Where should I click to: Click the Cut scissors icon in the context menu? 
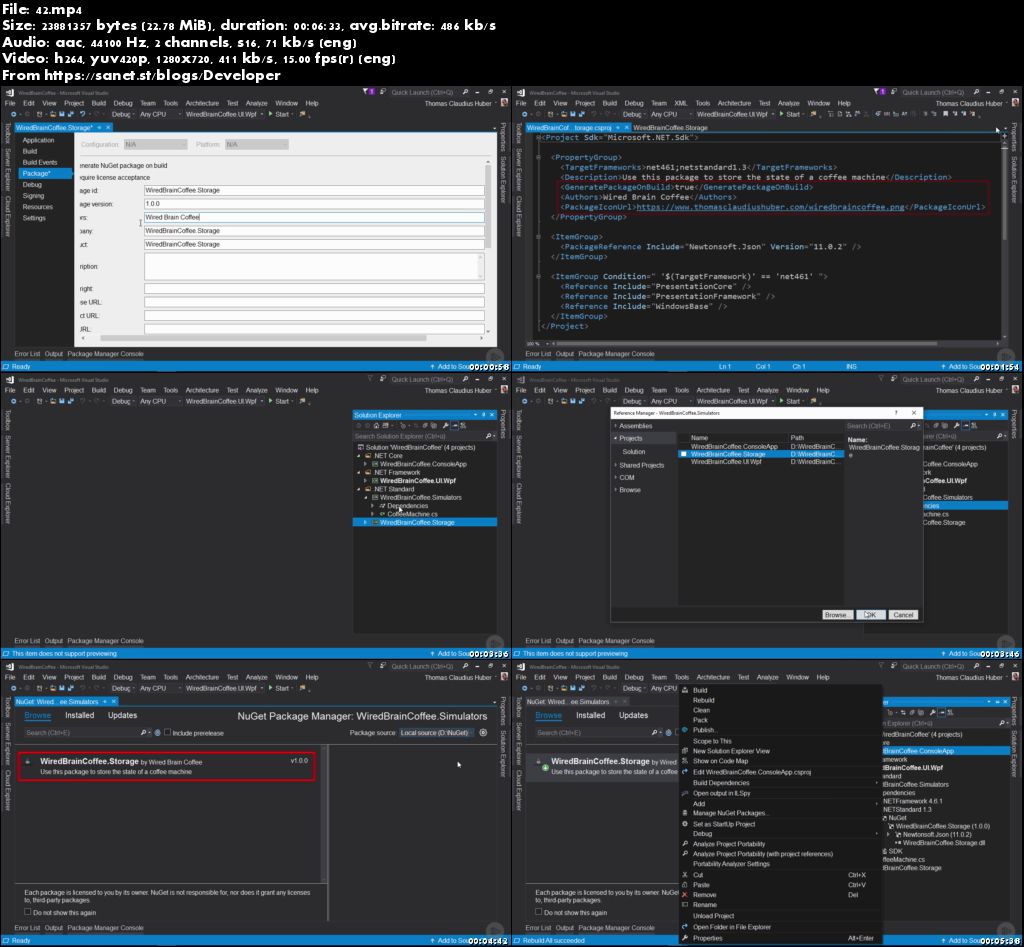pyautogui.click(x=685, y=875)
